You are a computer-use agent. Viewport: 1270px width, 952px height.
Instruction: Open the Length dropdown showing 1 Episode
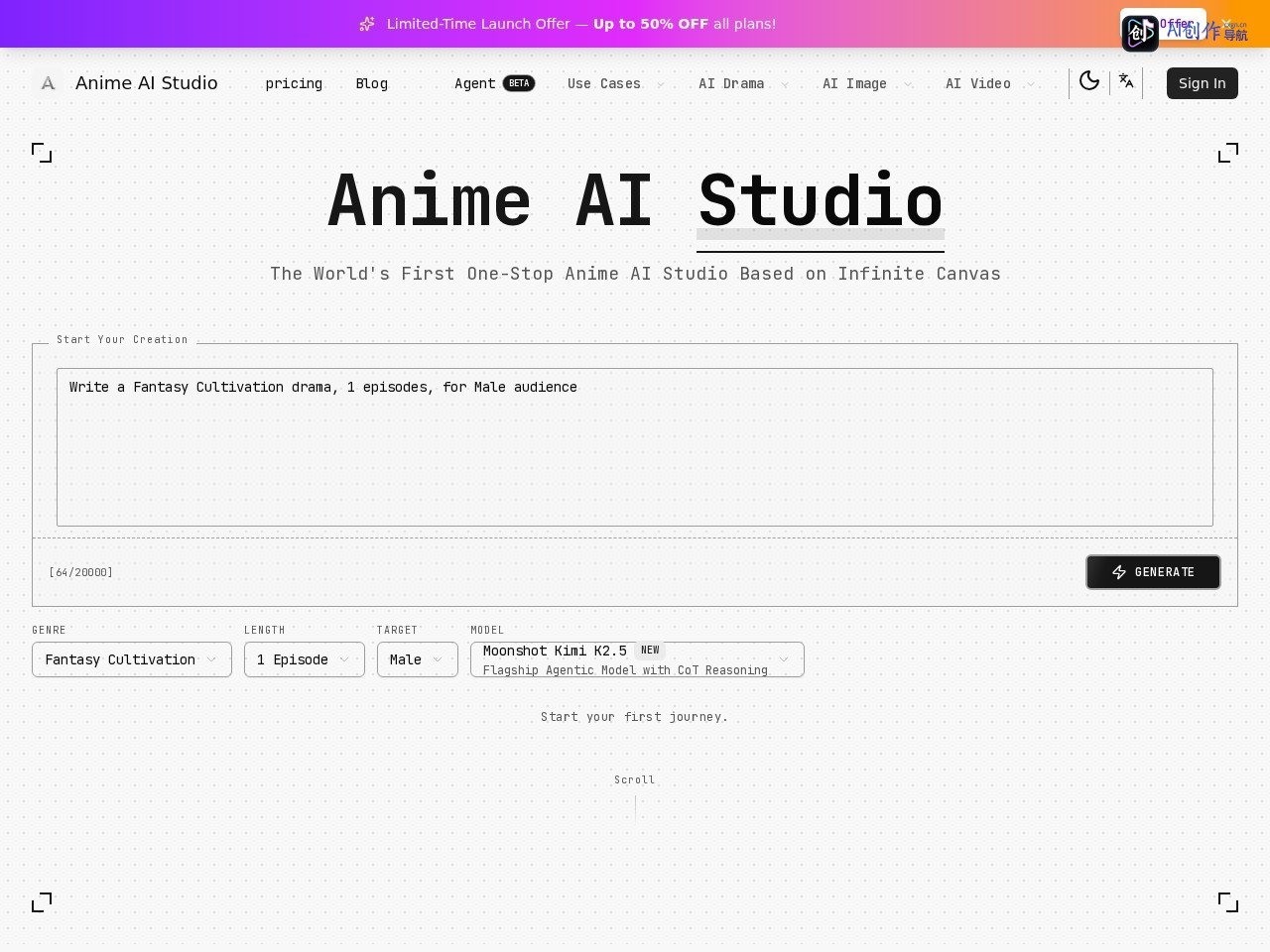pyautogui.click(x=305, y=659)
